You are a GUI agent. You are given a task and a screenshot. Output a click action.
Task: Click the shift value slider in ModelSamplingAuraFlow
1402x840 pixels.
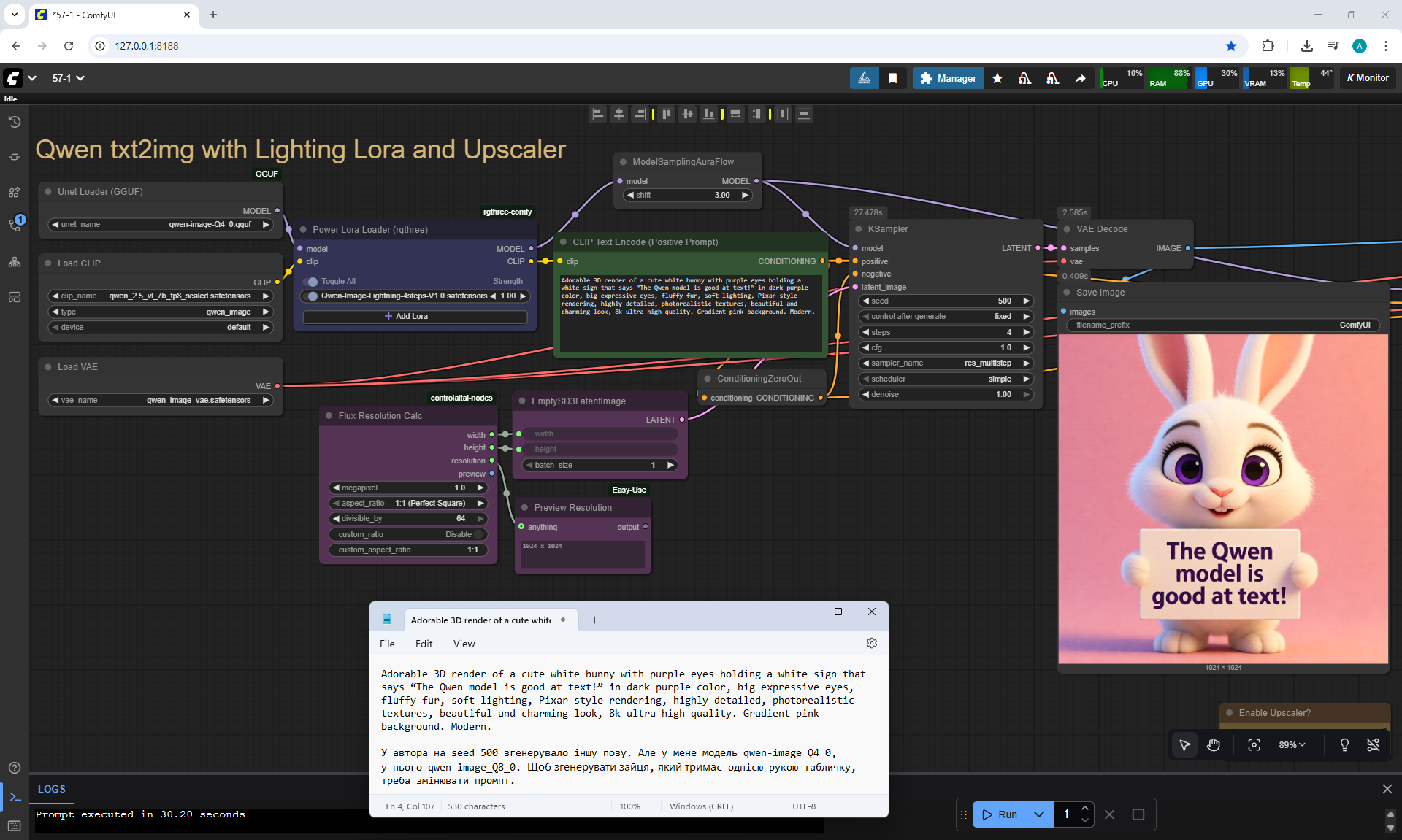(686, 195)
